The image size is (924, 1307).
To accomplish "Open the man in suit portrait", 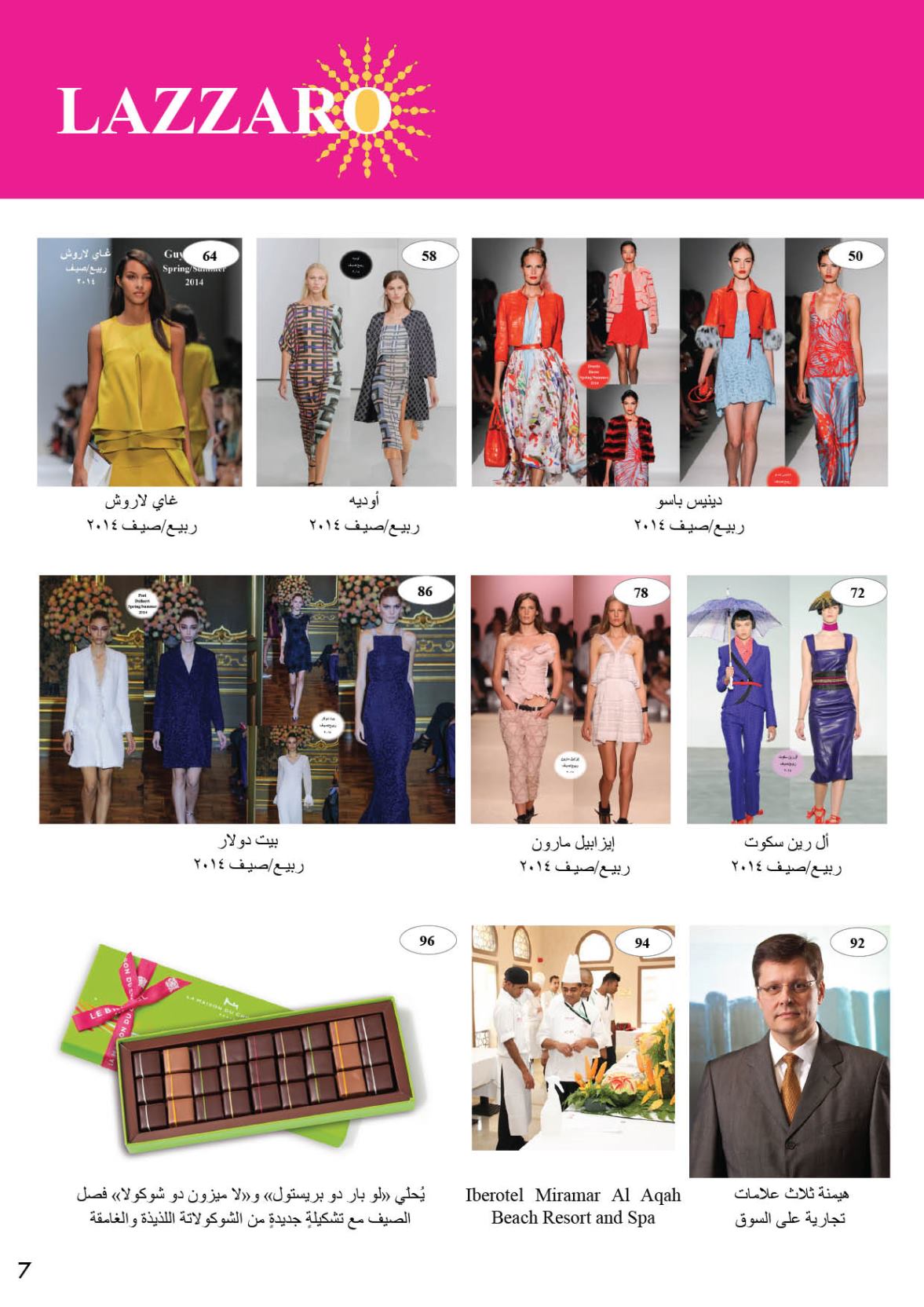I will [x=789, y=1051].
